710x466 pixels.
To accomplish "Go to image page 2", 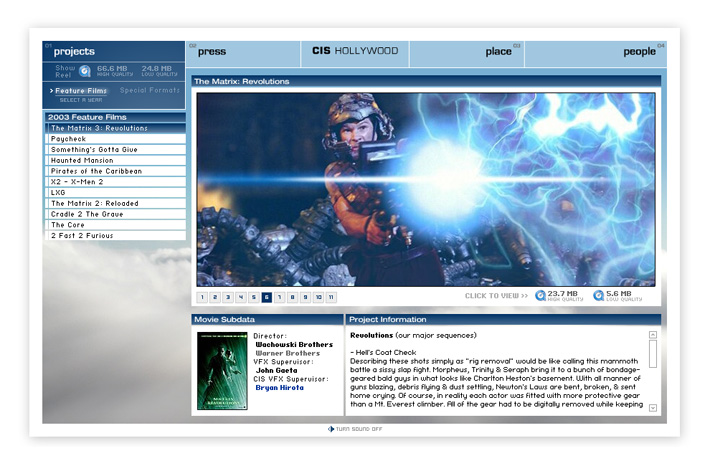I will [x=215, y=297].
